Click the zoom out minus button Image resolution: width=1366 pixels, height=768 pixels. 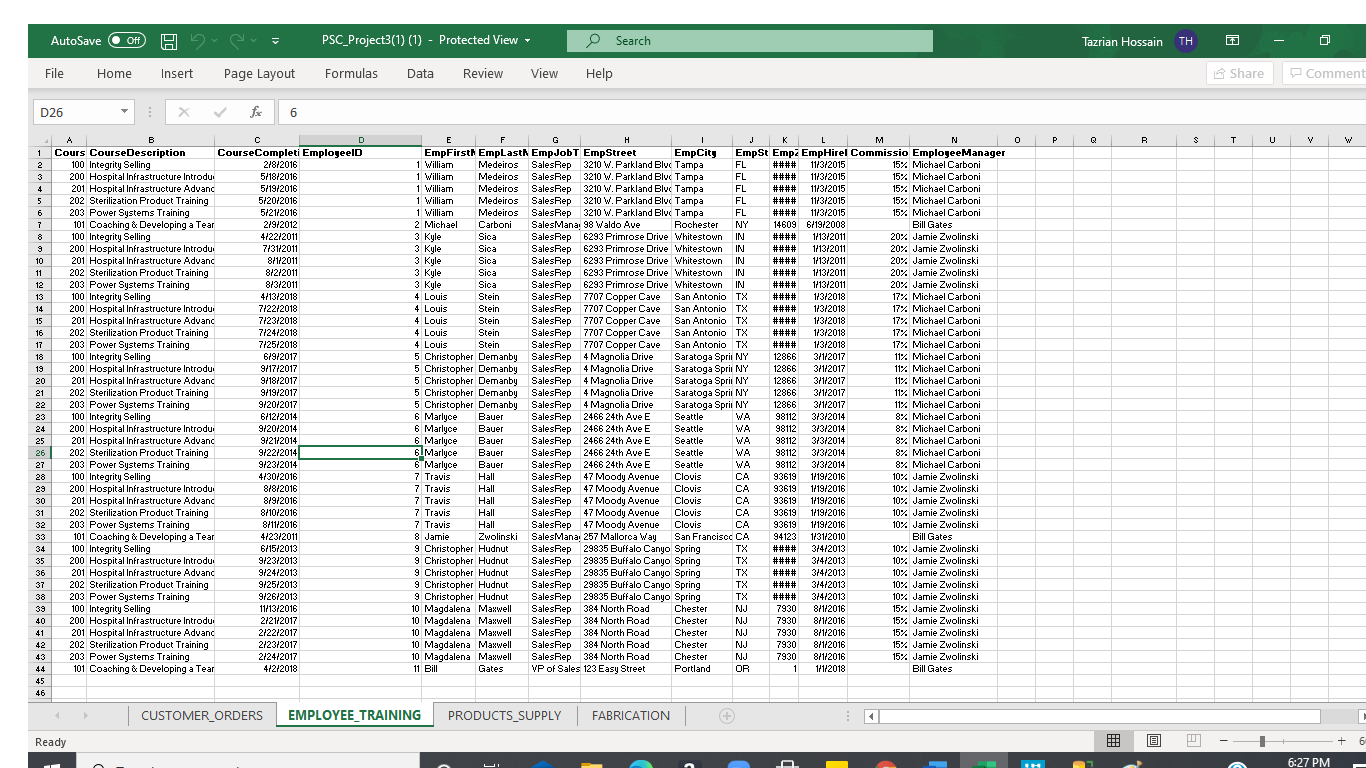pyautogui.click(x=1225, y=741)
